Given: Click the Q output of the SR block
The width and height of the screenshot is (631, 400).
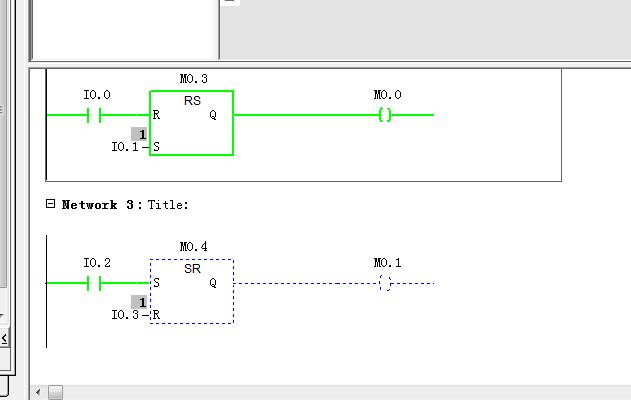Looking at the screenshot, I should (x=213, y=283).
